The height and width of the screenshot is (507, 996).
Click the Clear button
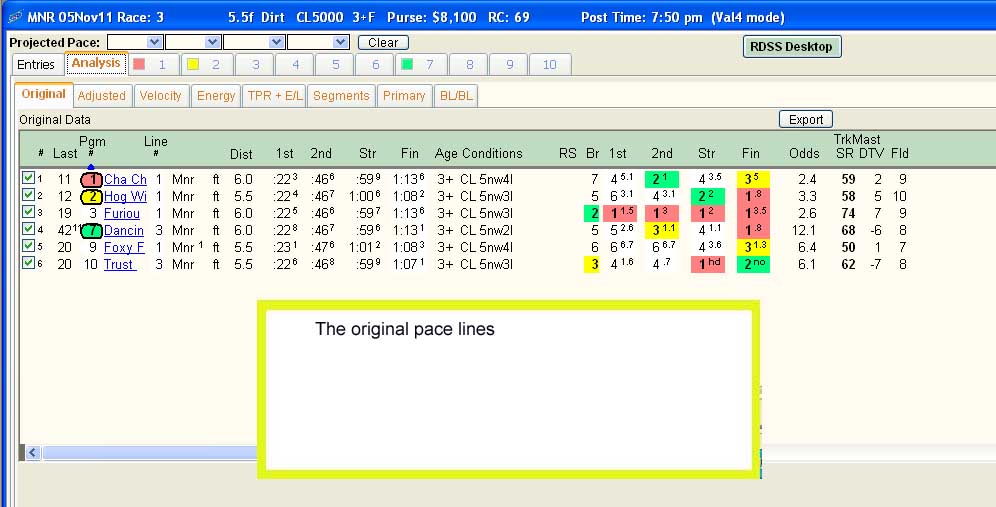point(383,43)
